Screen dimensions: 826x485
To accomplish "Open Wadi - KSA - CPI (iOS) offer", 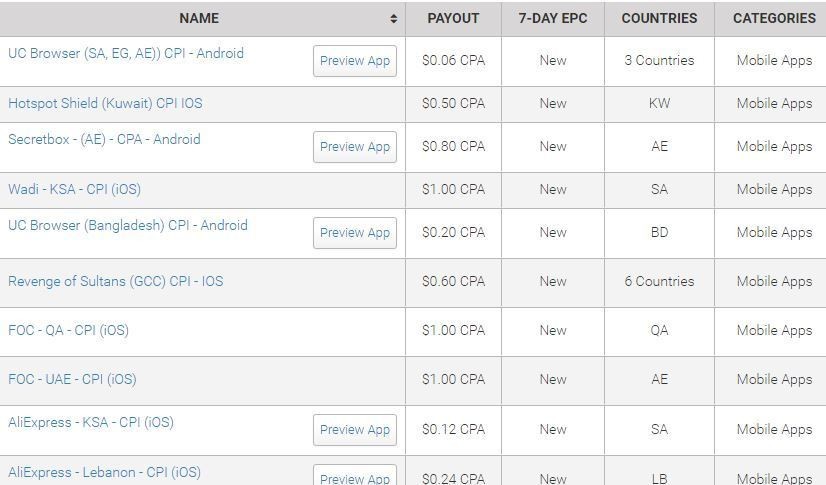I will click(x=74, y=189).
